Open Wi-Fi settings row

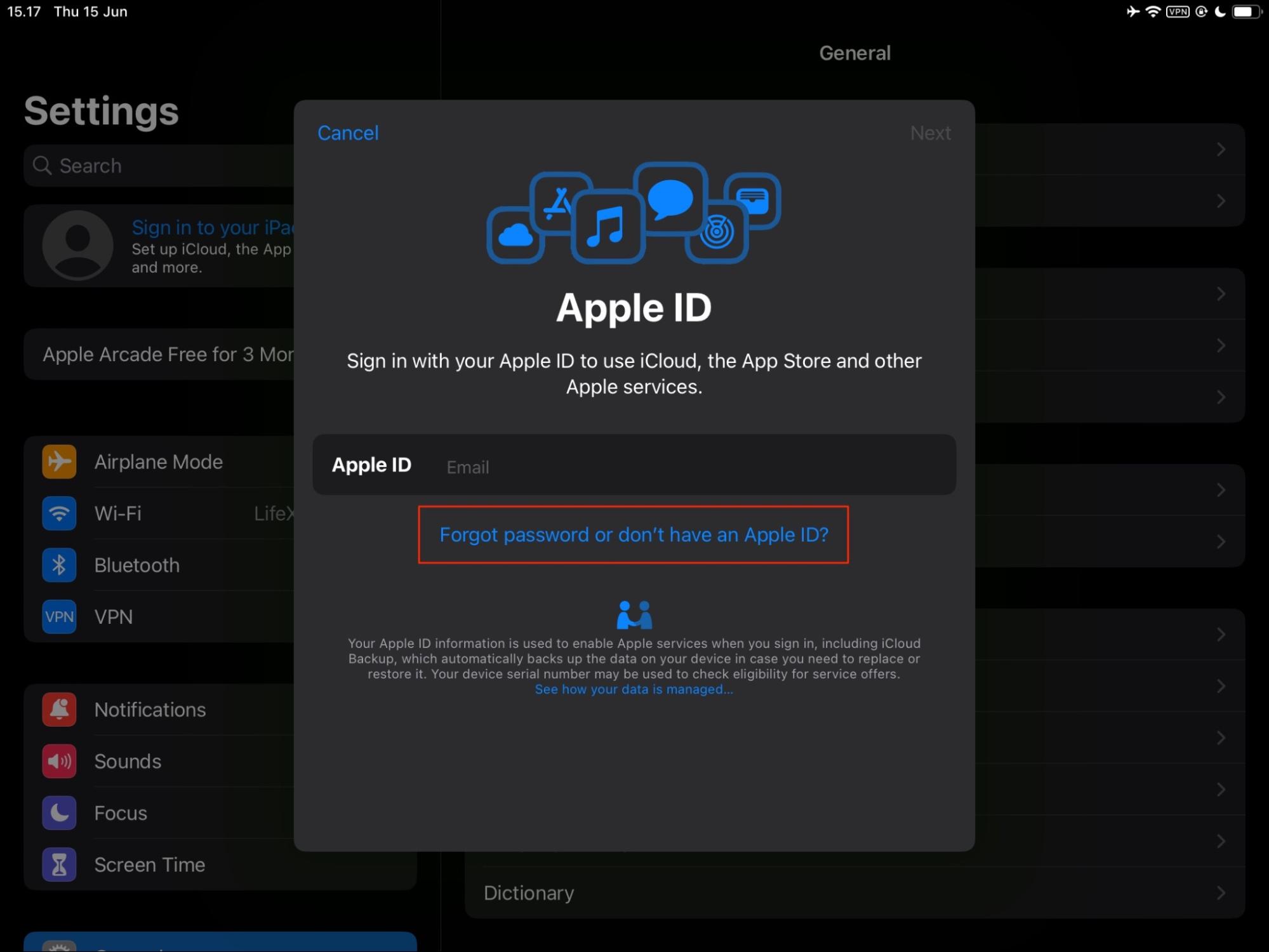pyautogui.click(x=159, y=513)
